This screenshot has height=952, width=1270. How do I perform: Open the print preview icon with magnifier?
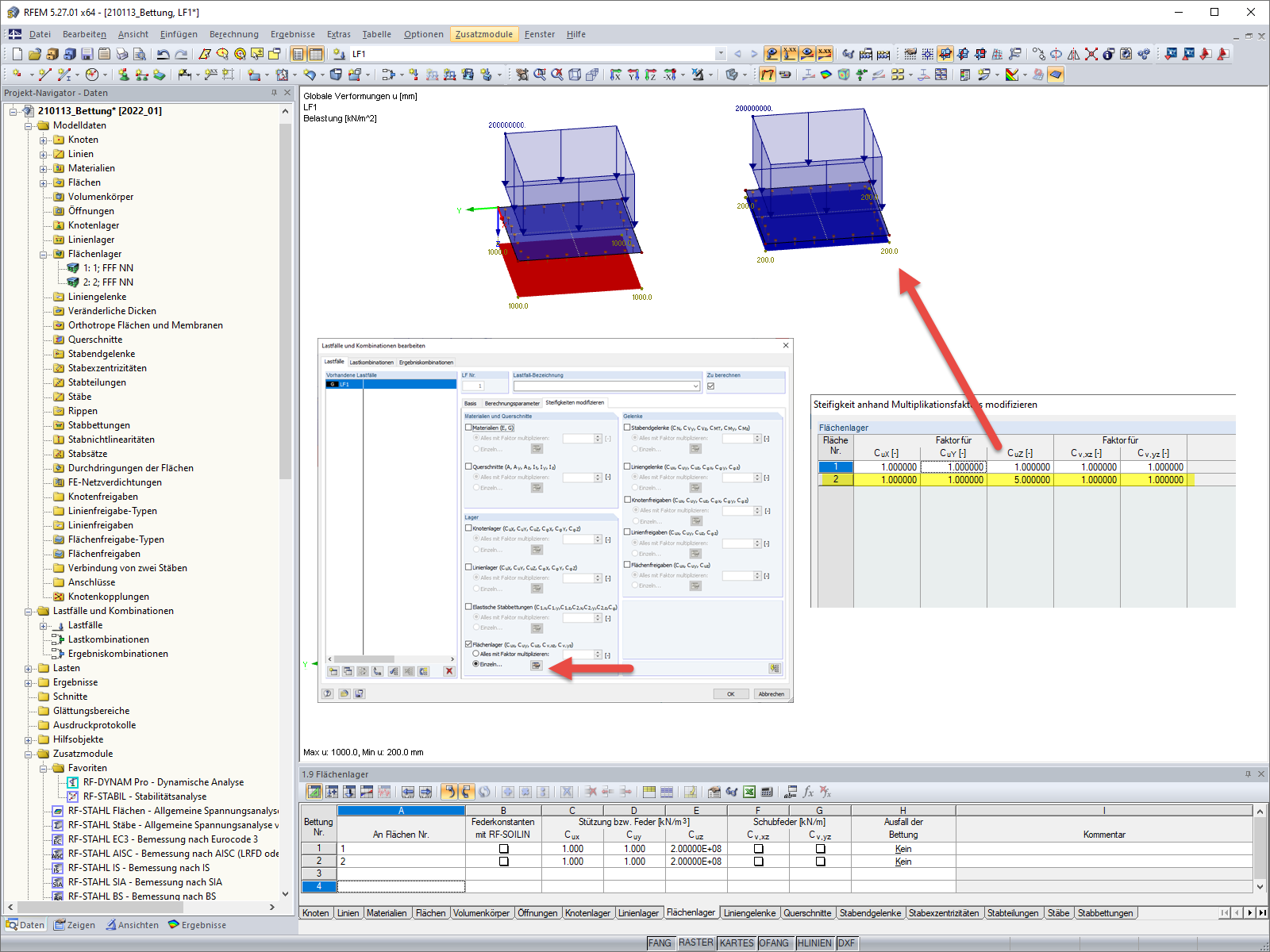139,54
